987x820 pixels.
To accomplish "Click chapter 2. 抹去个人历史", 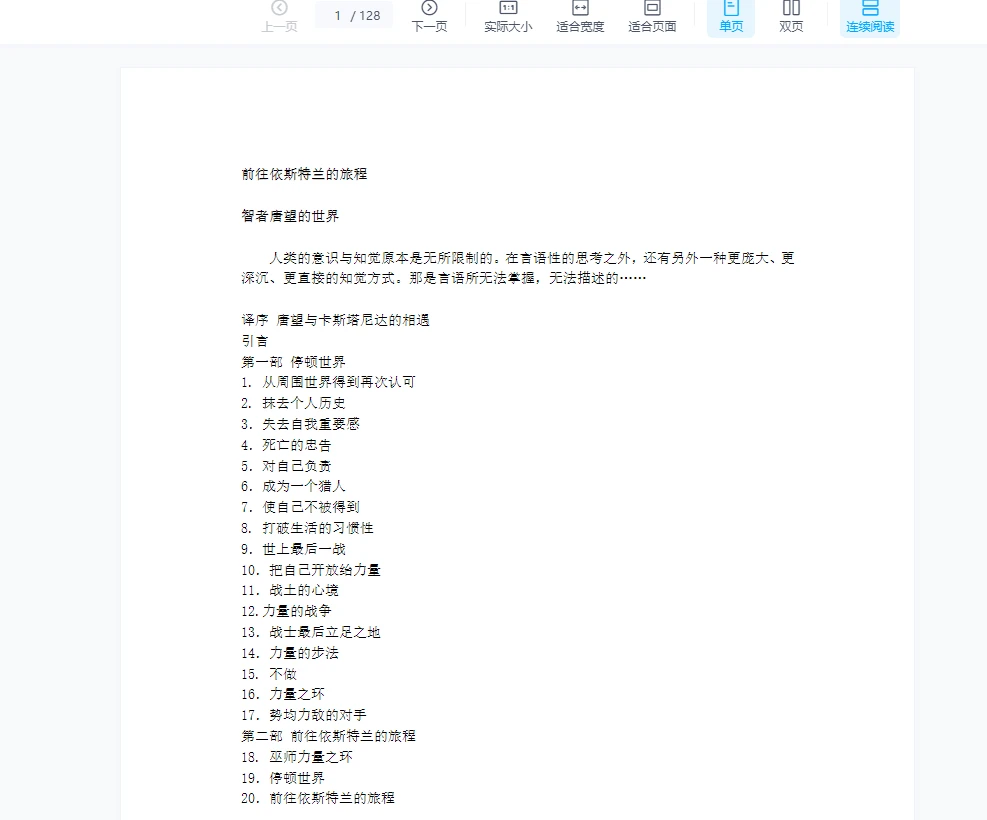I will pos(293,403).
